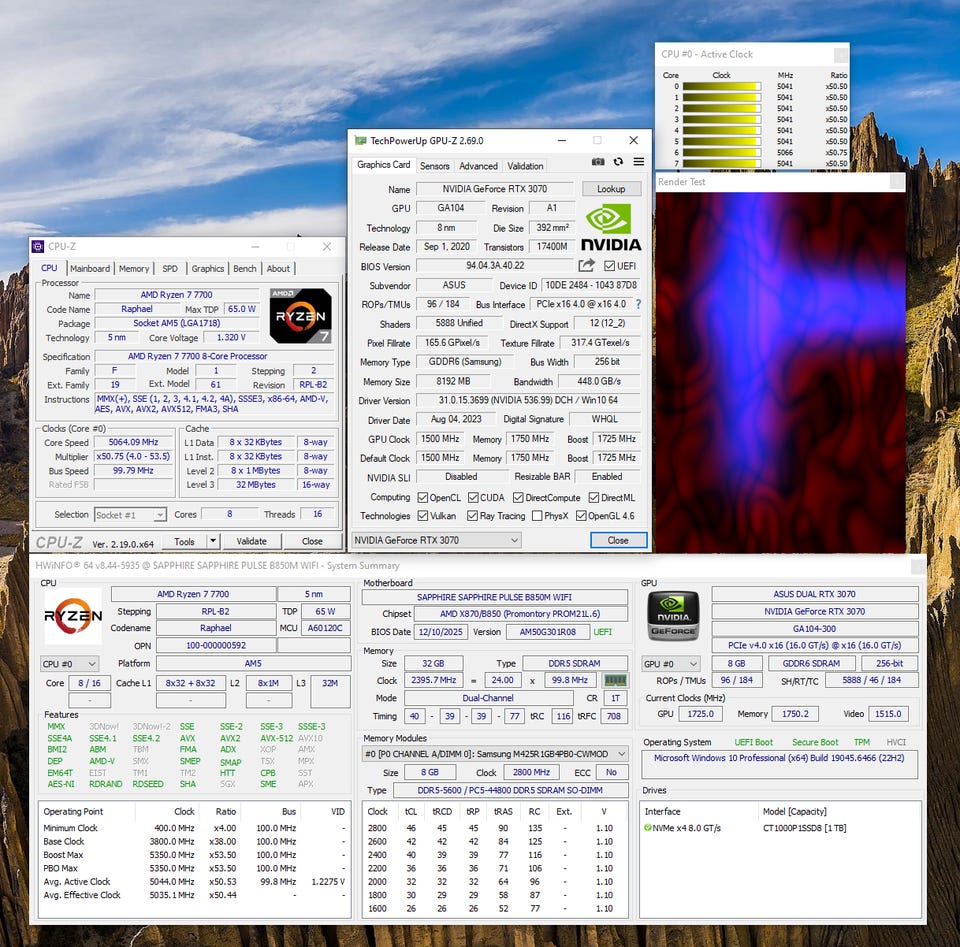Click the Driver Version field in GPU-Z
Image resolution: width=960 pixels, height=947 pixels.
click(528, 400)
